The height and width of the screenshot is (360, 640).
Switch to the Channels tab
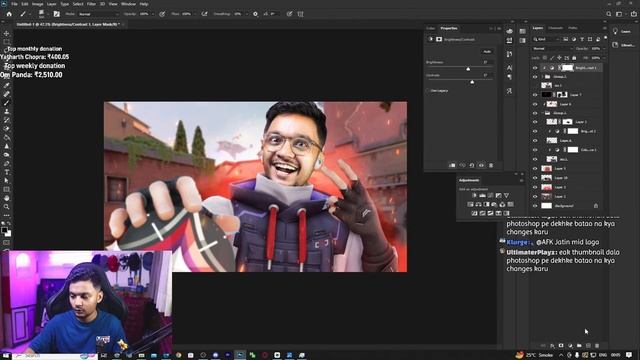click(556, 28)
